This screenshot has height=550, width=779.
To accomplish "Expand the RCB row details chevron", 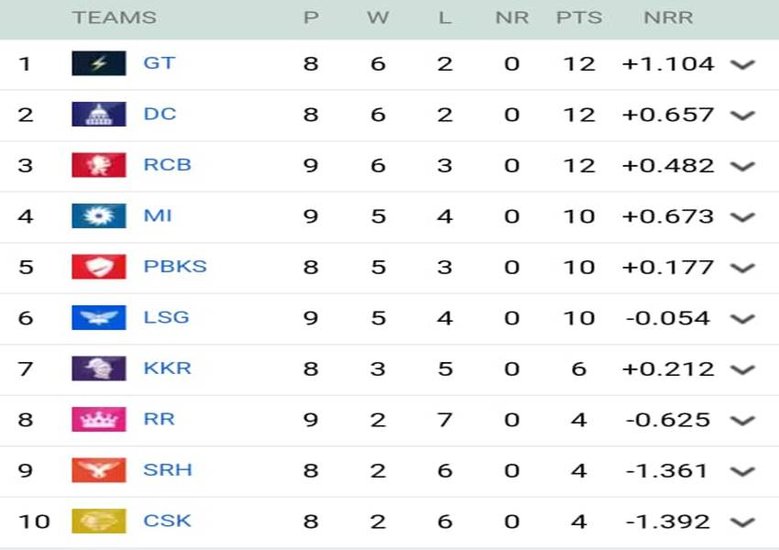I will click(x=743, y=166).
